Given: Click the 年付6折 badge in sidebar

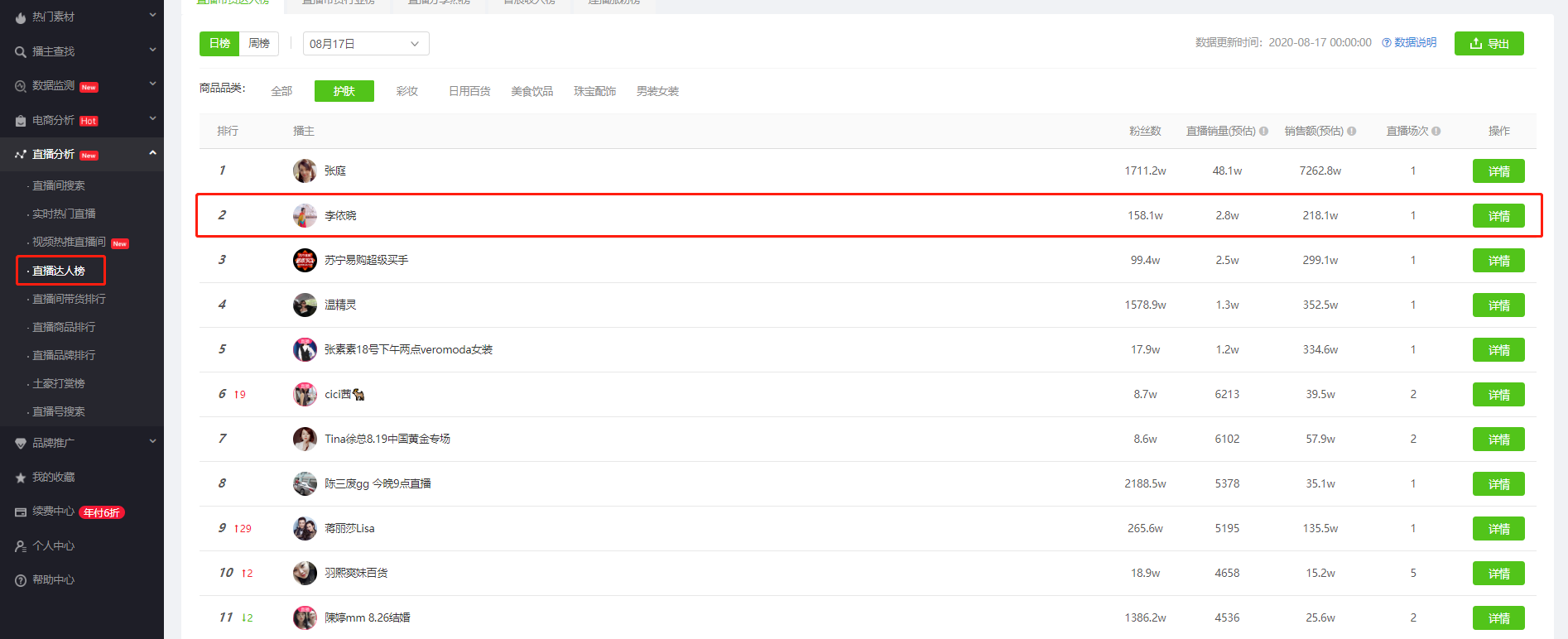Looking at the screenshot, I should point(102,512).
